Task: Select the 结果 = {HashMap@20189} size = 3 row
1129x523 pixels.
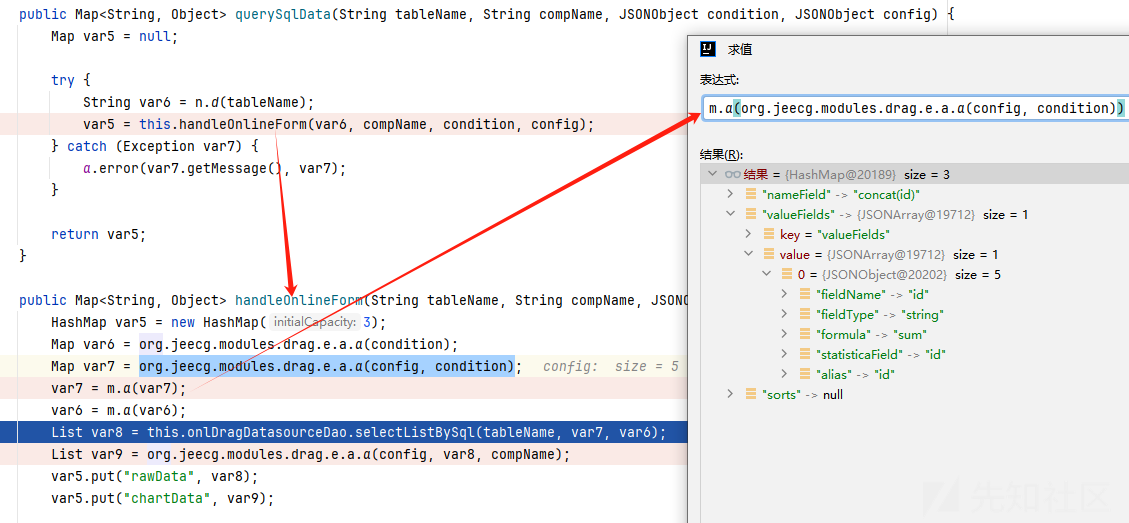Action: [x=914, y=174]
